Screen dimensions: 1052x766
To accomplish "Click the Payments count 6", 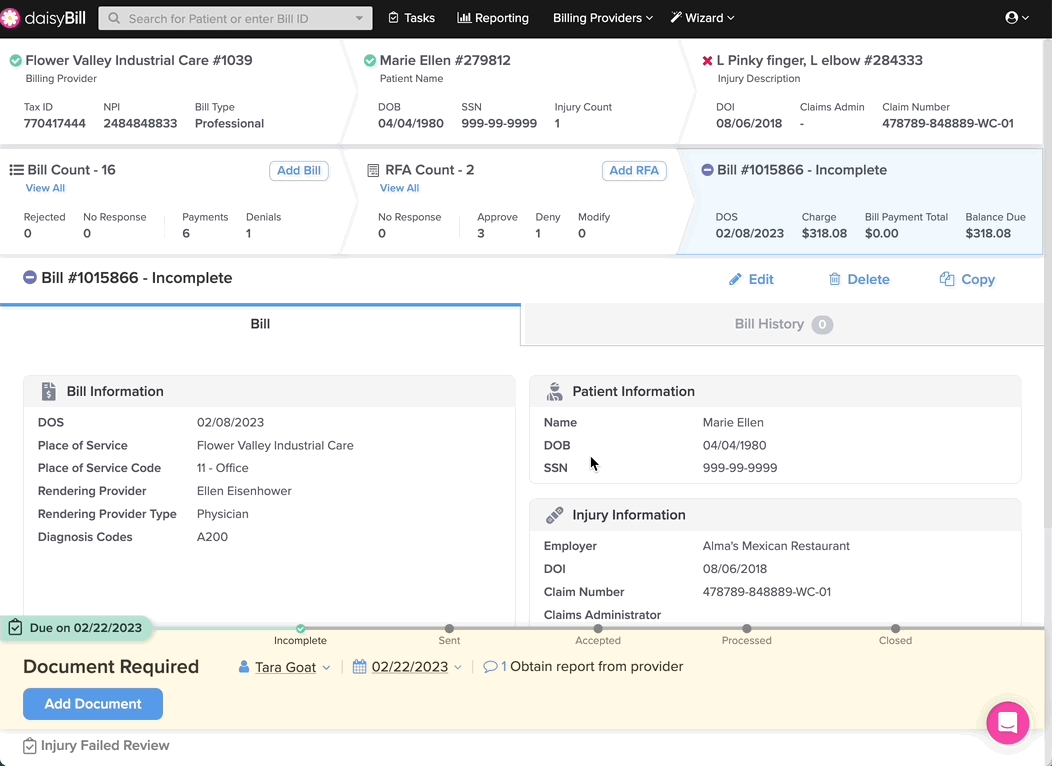I will [x=186, y=233].
